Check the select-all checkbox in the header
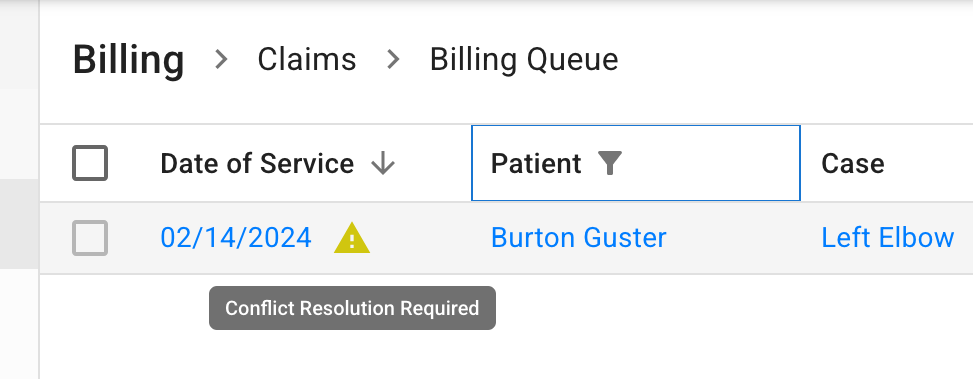 click(x=90, y=163)
